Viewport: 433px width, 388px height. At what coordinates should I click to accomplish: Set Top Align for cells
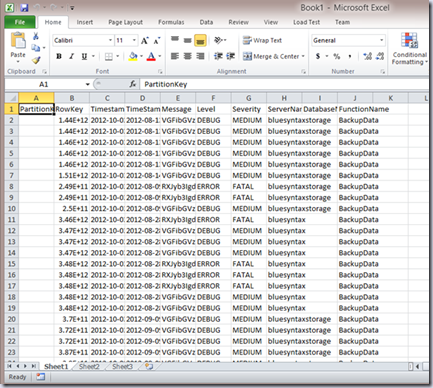click(x=175, y=40)
